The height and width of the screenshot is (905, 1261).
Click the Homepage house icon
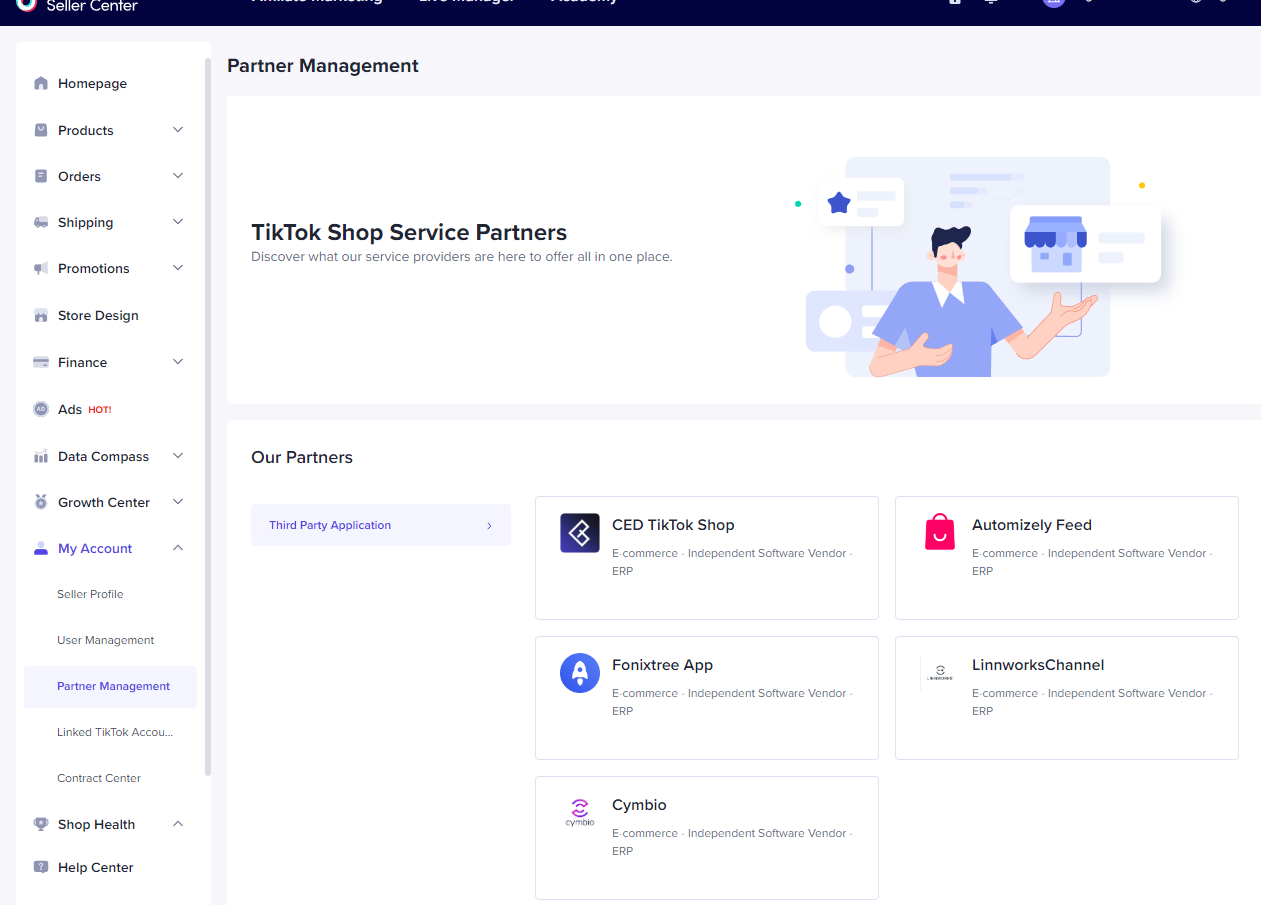41,83
